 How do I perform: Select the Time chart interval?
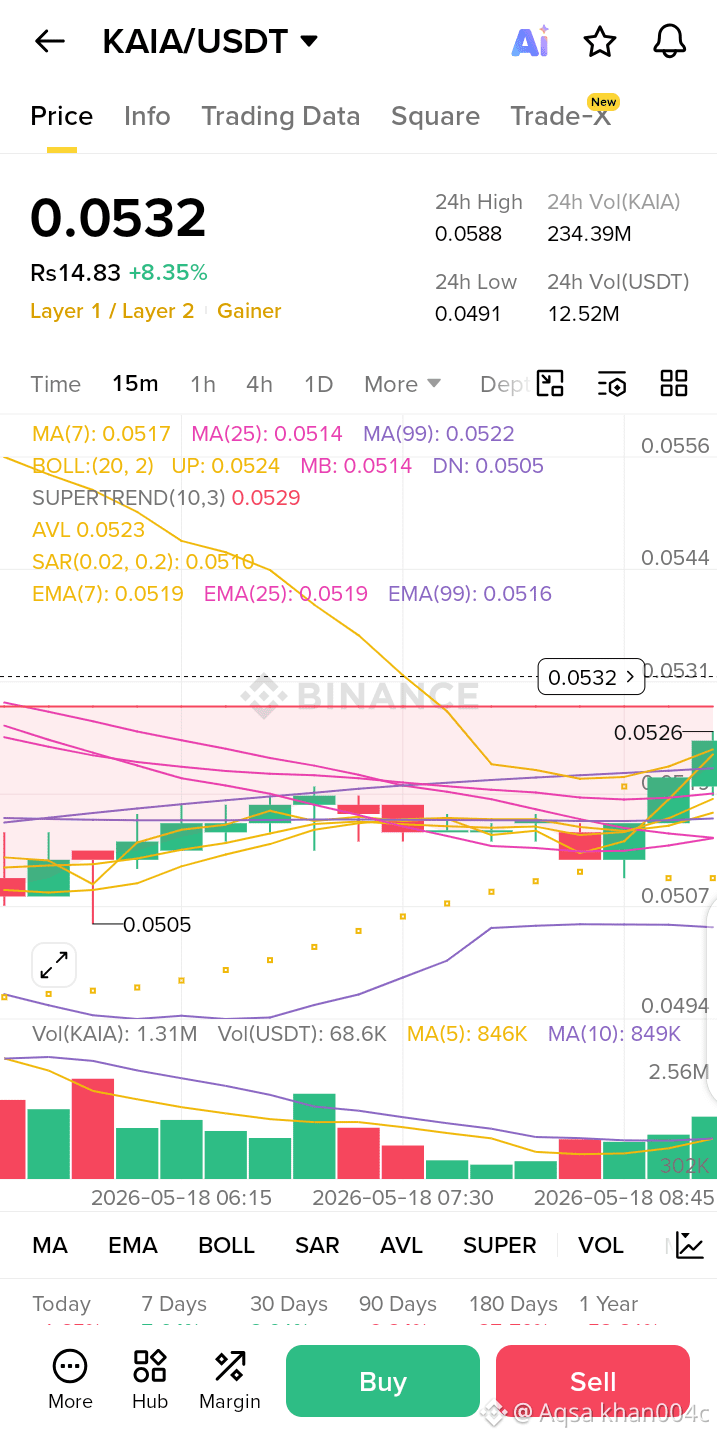coord(56,384)
